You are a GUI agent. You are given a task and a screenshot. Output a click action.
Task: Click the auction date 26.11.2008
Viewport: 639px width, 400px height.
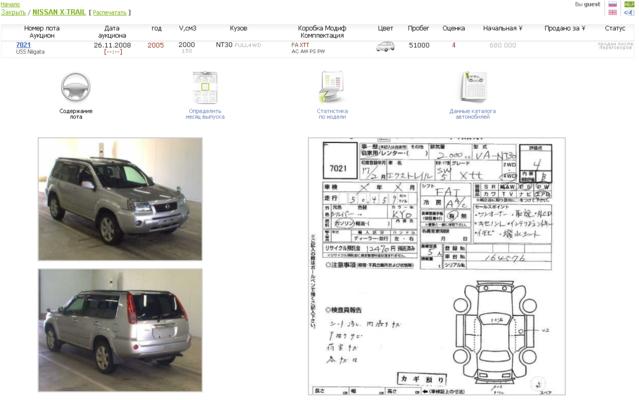click(112, 45)
